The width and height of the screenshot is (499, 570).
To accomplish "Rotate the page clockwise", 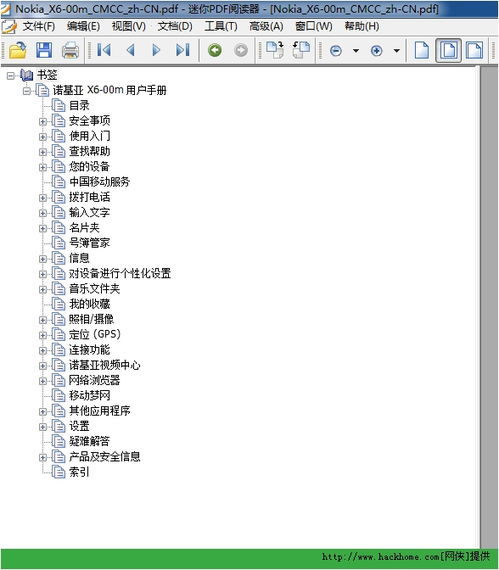I will [275, 50].
